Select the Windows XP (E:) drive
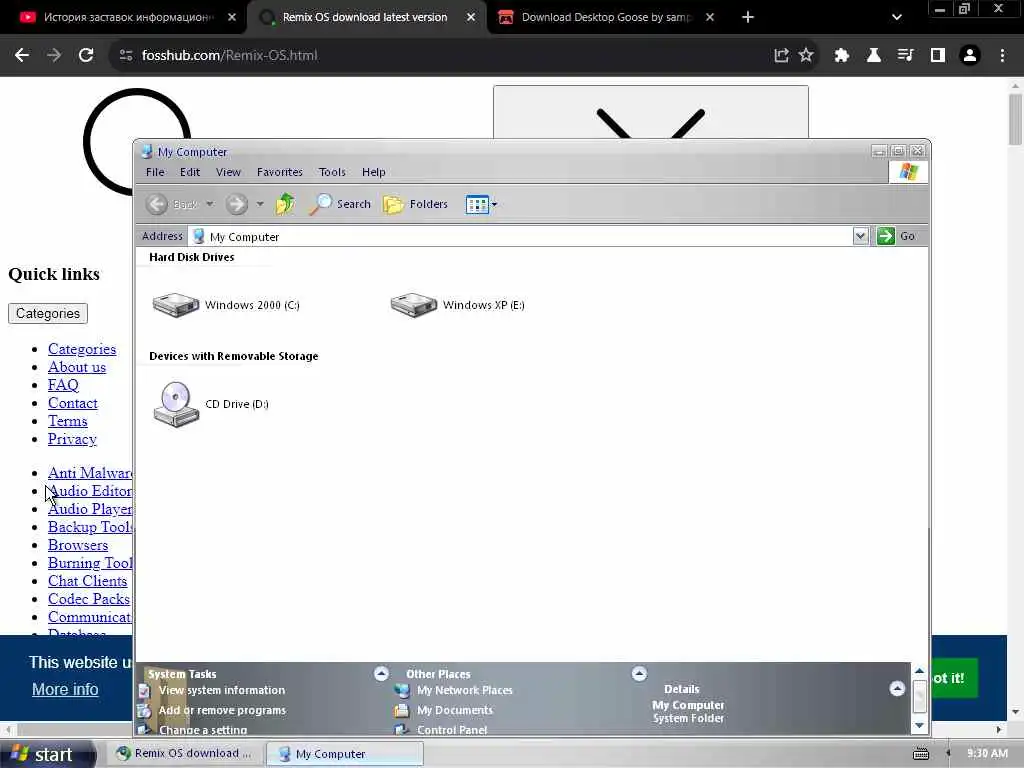This screenshot has width=1024, height=768. 457,304
